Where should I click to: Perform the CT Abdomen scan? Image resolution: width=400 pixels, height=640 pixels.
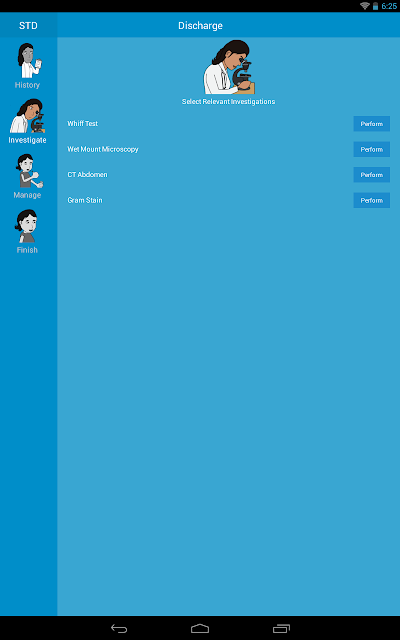tap(371, 175)
